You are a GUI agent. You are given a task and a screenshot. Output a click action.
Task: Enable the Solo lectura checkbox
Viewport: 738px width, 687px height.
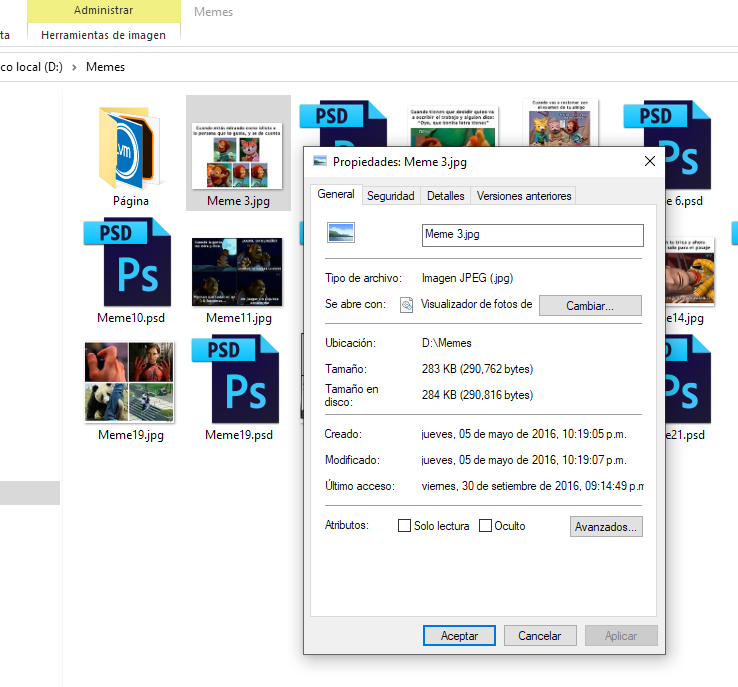coord(405,526)
